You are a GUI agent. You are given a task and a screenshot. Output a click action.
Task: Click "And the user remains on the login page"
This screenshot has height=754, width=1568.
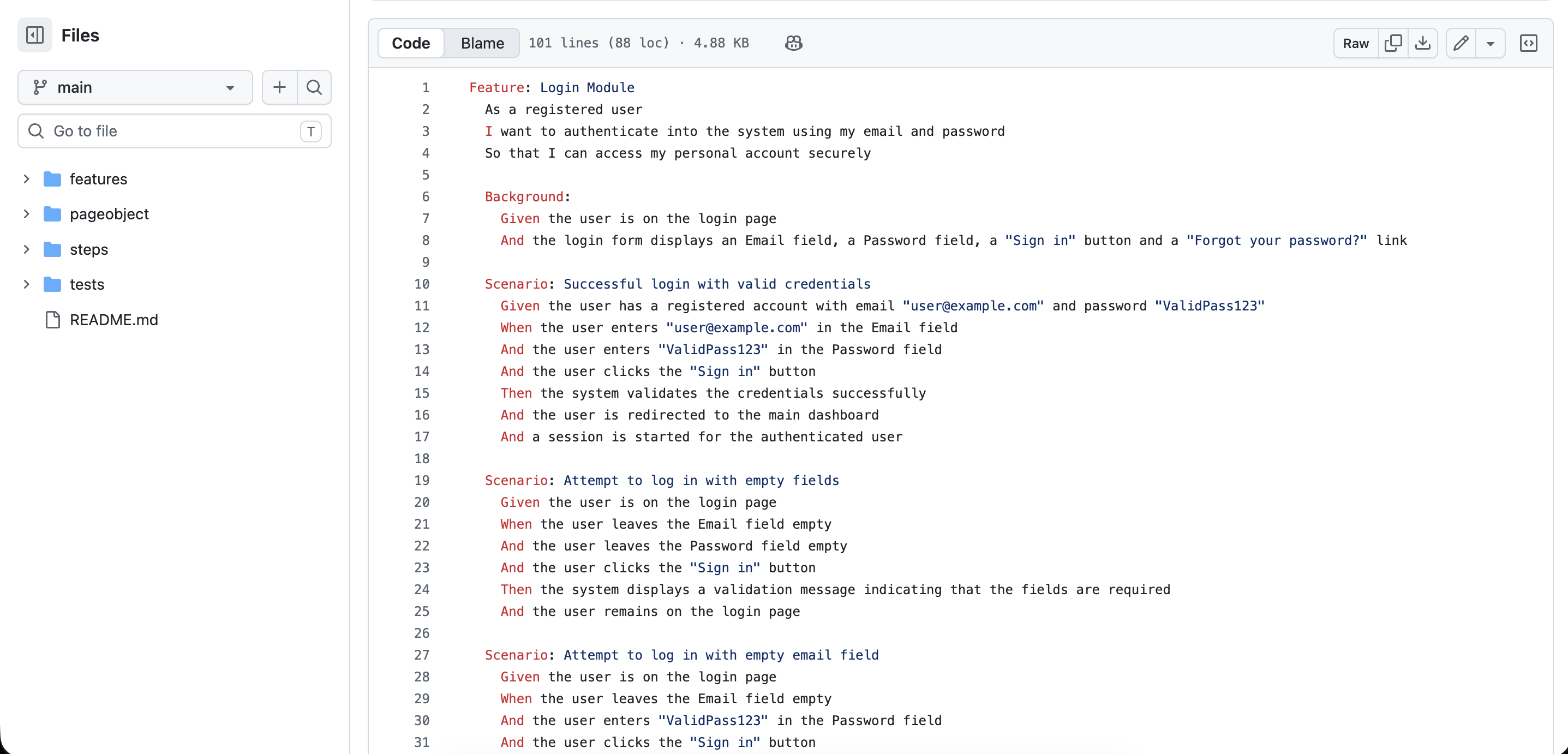tap(650, 612)
